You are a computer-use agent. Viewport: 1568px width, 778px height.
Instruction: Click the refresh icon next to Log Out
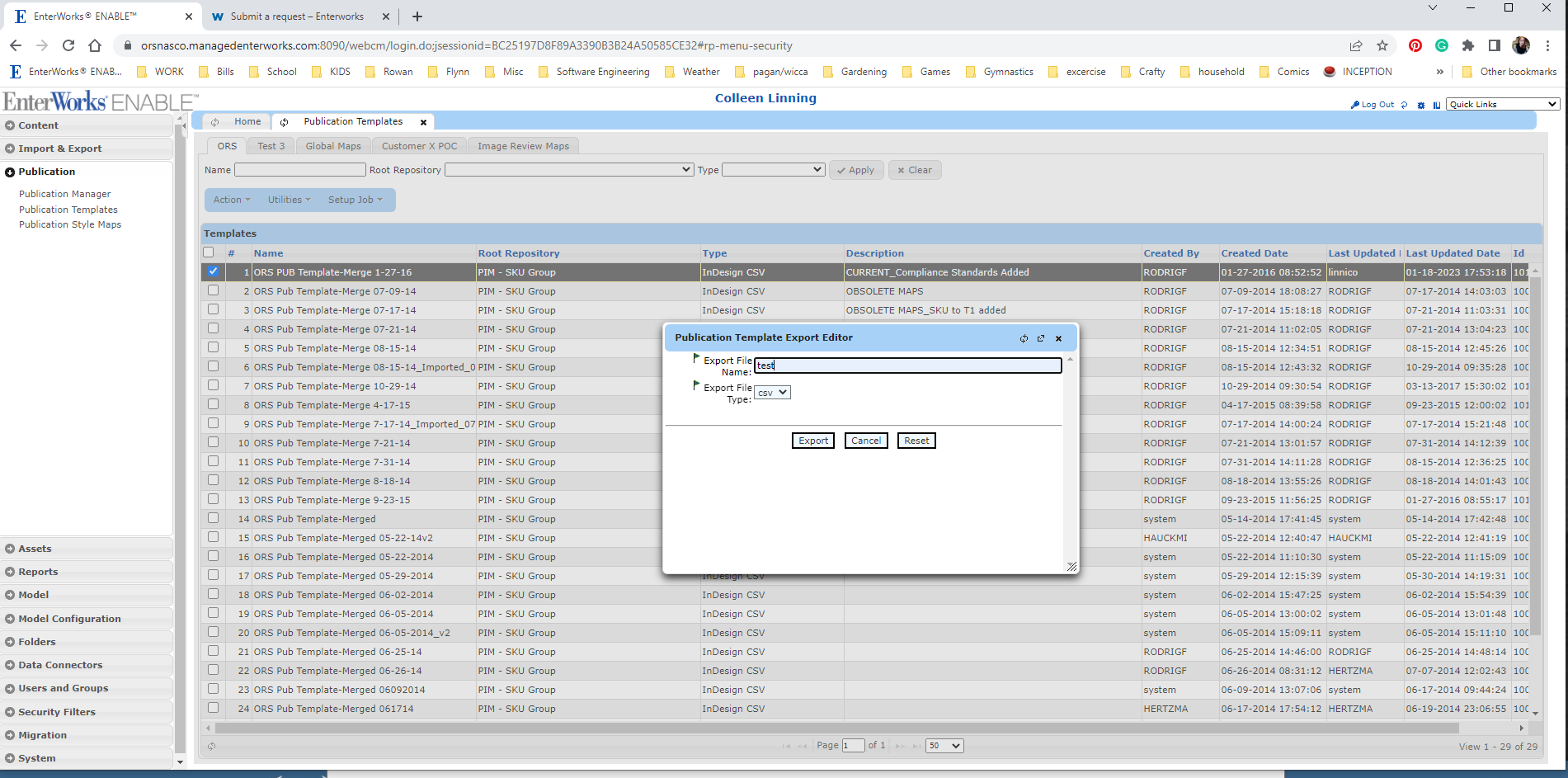click(x=1404, y=105)
